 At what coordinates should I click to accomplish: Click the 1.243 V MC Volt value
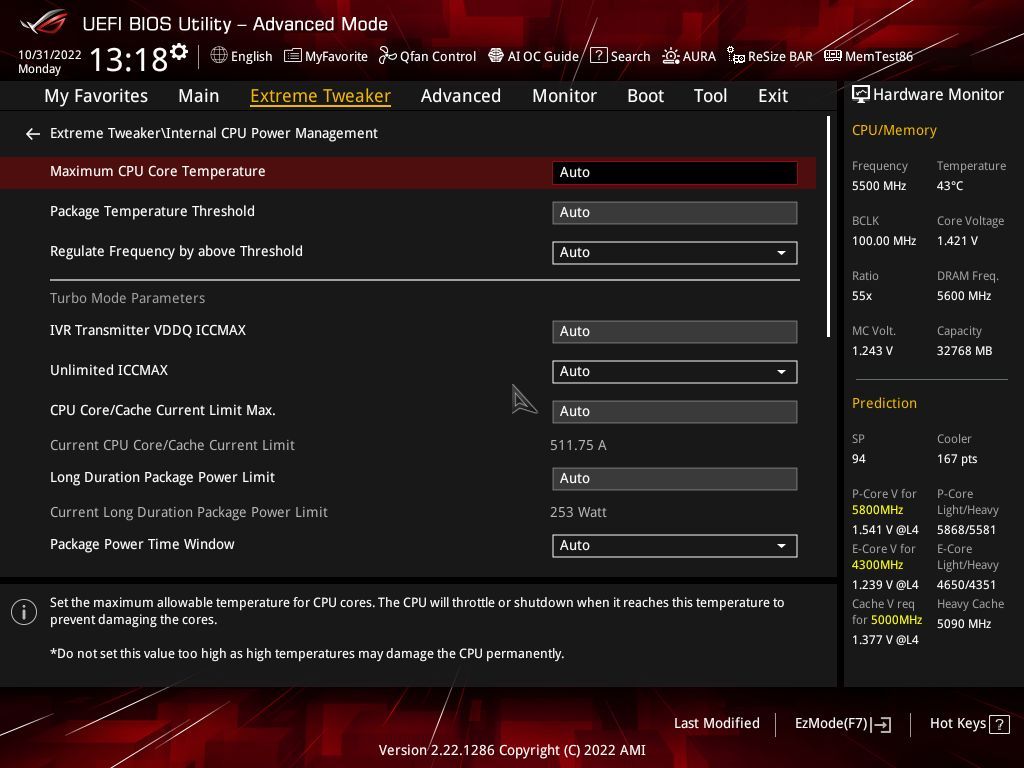click(872, 351)
